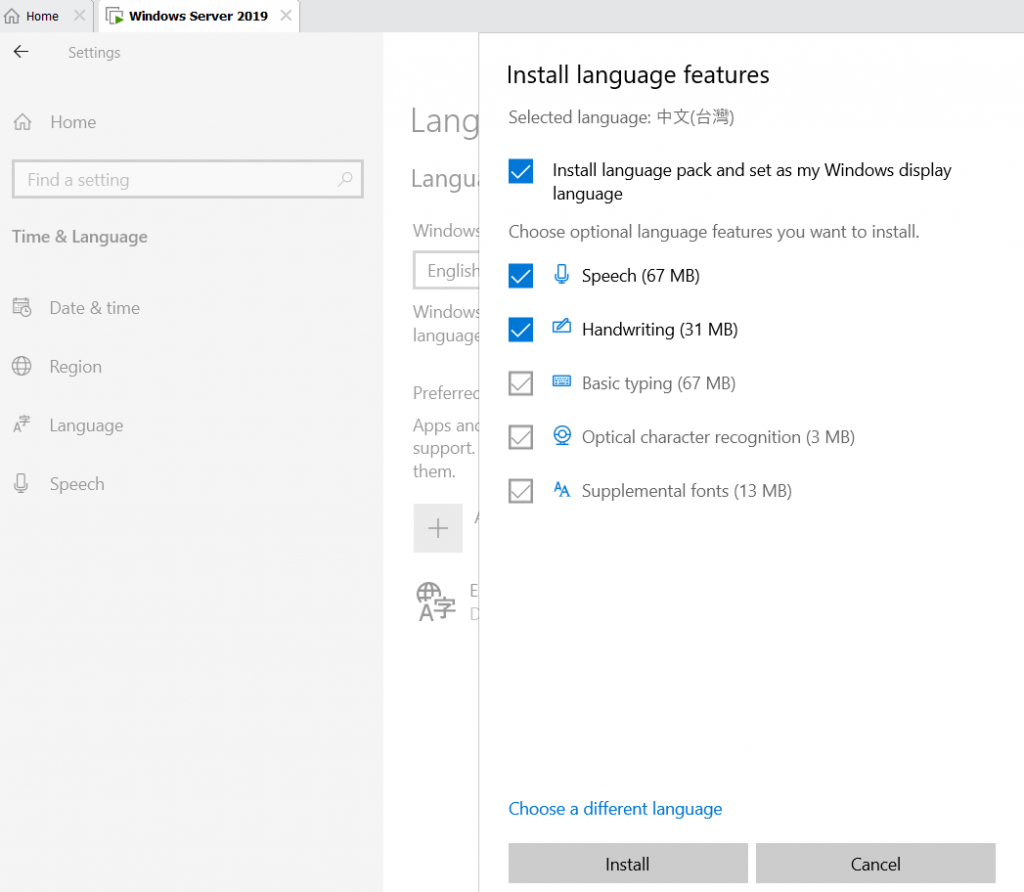Click the Time & Language heading

80,237
